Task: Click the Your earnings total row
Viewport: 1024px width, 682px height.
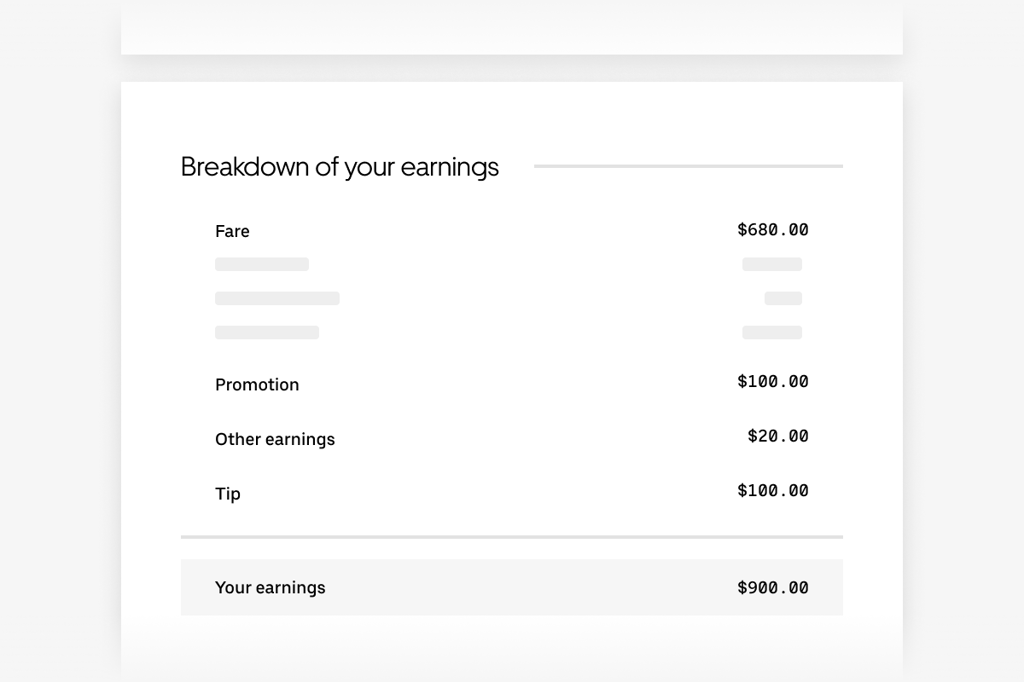Action: pos(512,587)
